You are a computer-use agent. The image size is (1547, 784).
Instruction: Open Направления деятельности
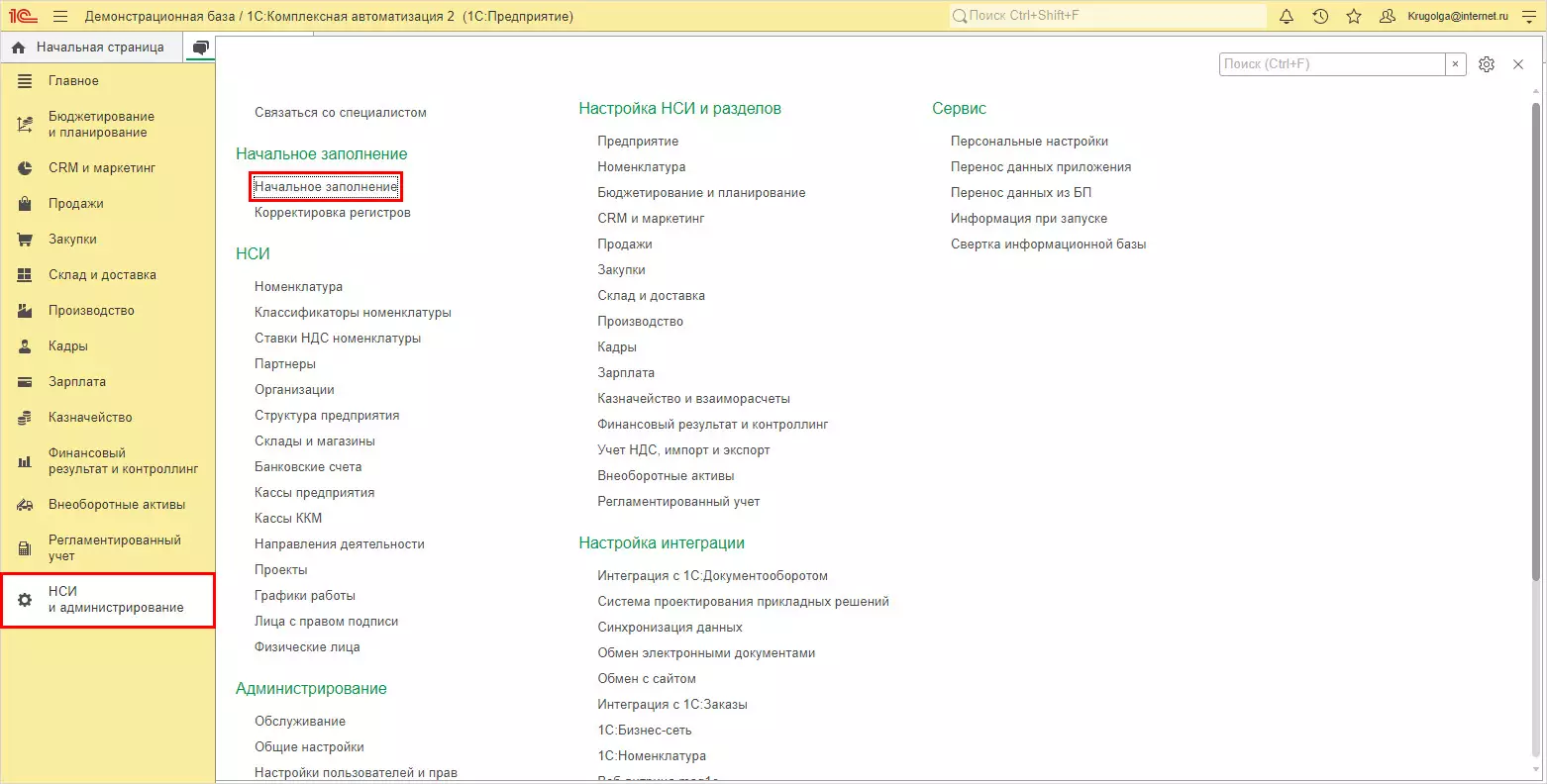click(340, 544)
